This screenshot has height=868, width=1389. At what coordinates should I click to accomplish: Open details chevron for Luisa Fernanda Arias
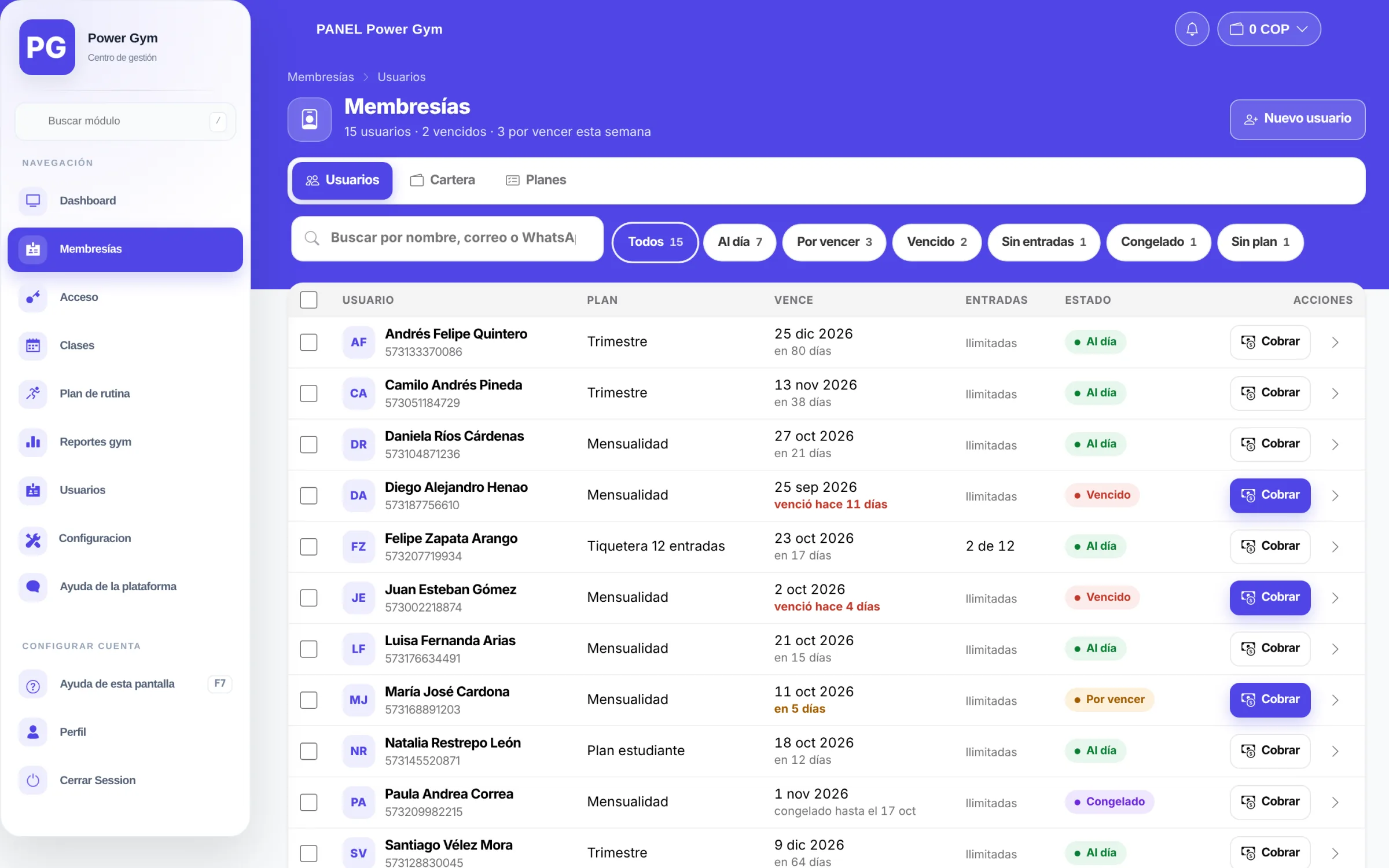pyautogui.click(x=1335, y=649)
